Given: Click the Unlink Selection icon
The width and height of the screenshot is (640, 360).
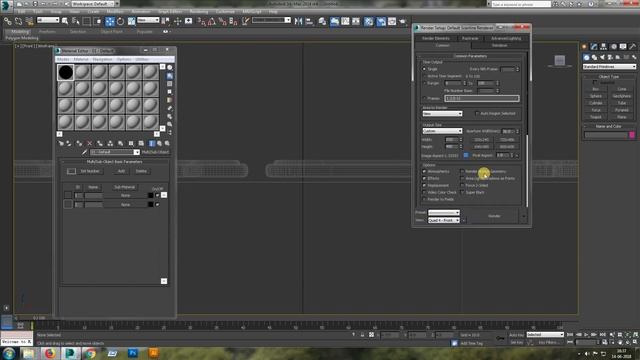Looking at the screenshot, I should tap(18, 21).
